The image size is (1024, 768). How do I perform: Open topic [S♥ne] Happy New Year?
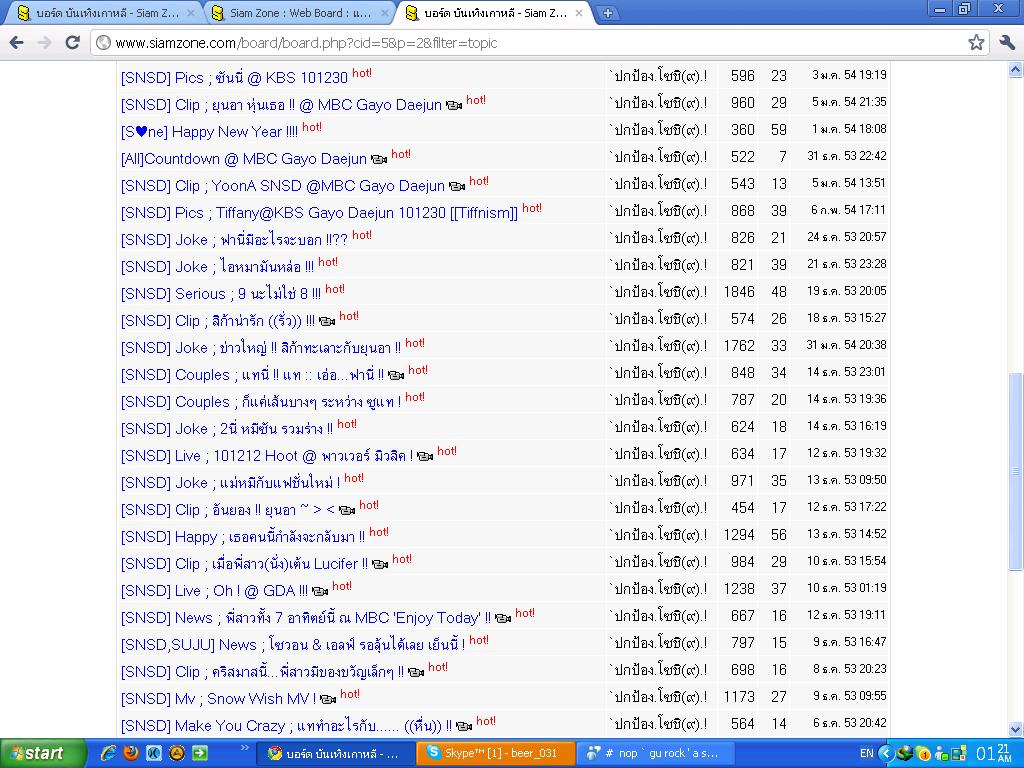(x=209, y=132)
